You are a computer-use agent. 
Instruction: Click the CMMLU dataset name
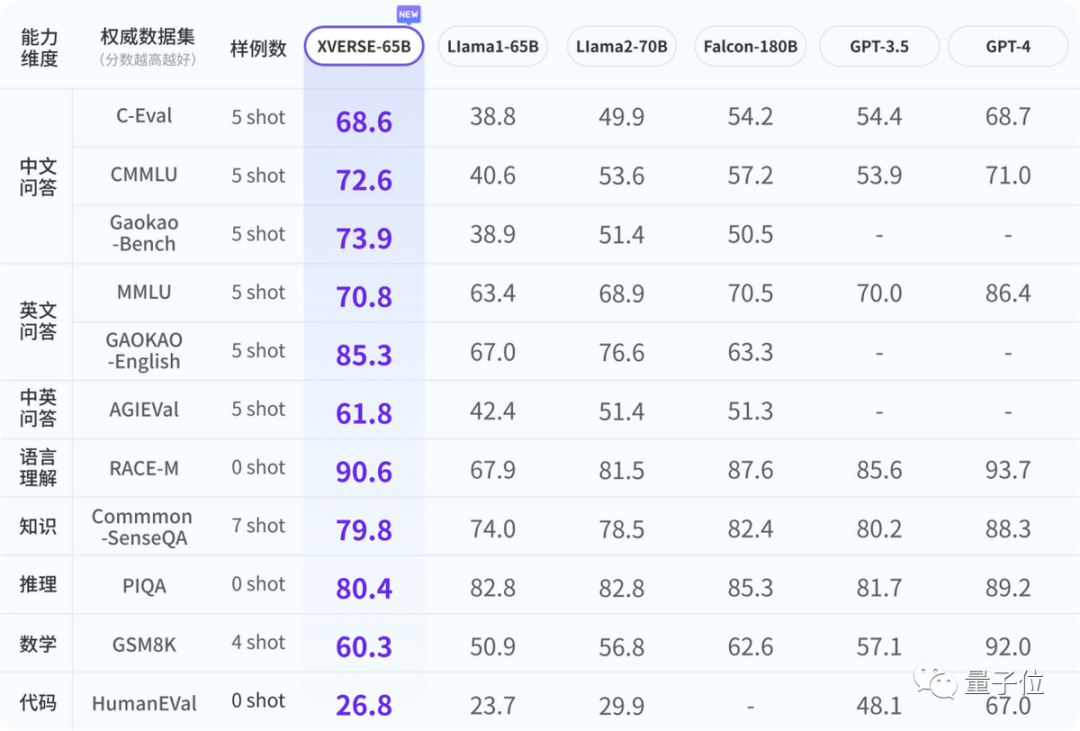(144, 174)
